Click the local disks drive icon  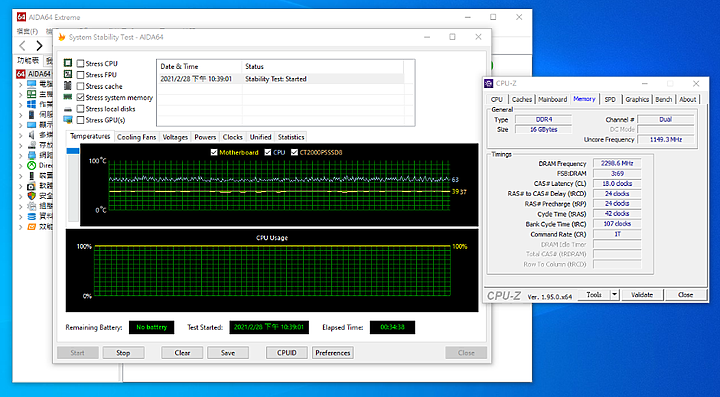(68, 109)
